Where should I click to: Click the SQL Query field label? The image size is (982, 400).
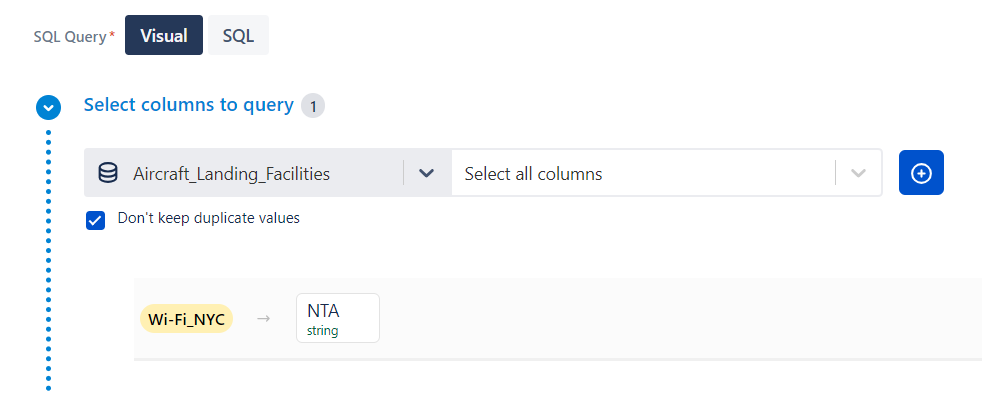pyautogui.click(x=69, y=36)
